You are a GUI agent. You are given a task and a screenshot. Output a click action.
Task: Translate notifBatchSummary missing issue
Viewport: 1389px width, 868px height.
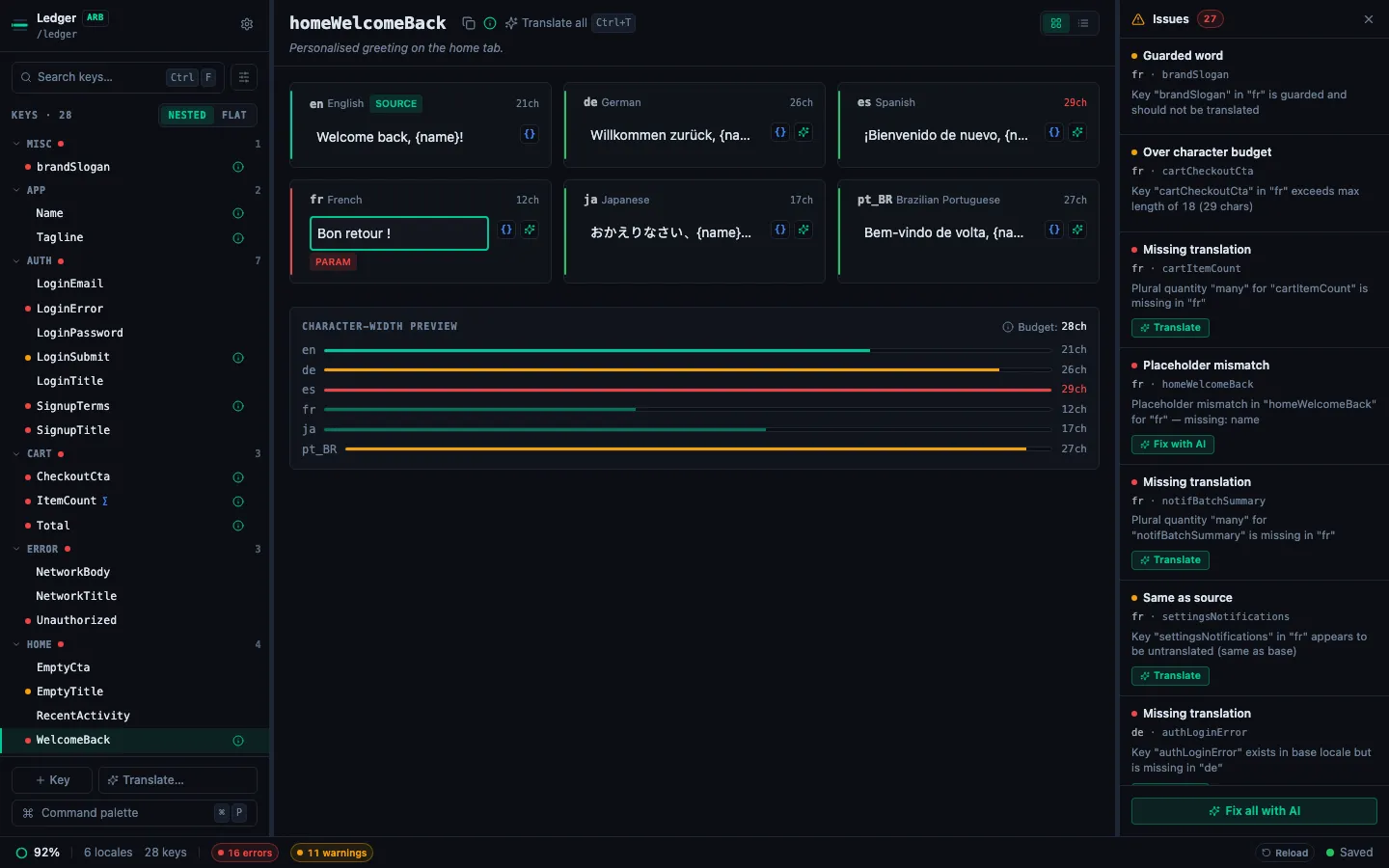click(x=1170, y=560)
